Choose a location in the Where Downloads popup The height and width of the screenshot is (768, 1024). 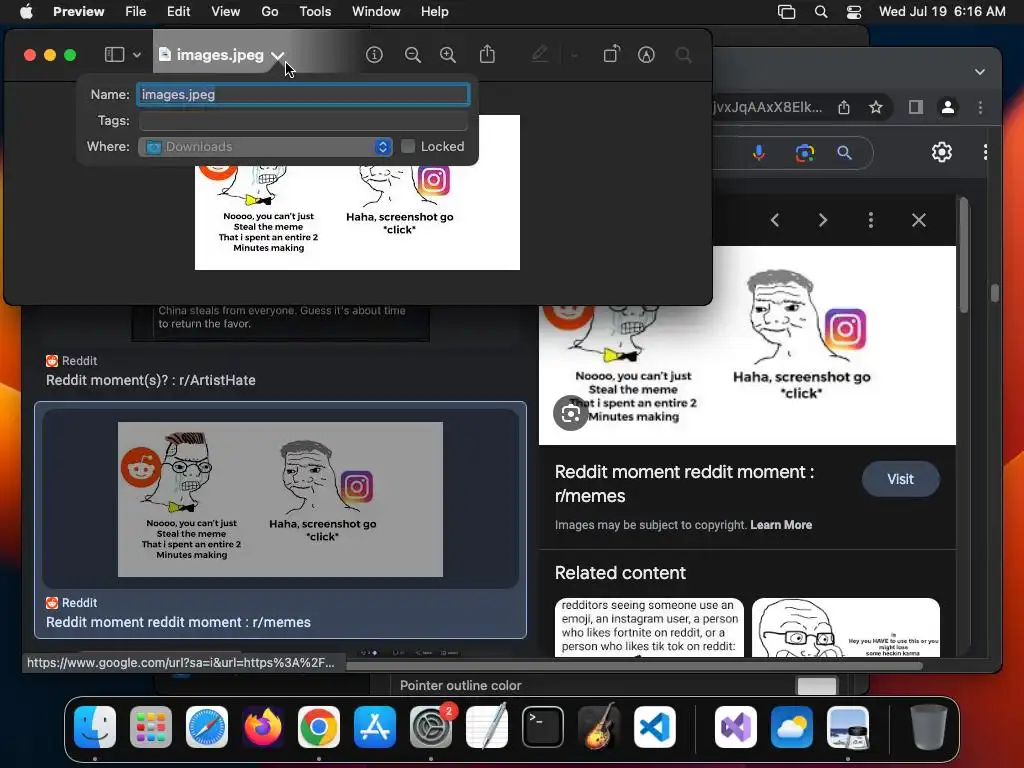265,146
